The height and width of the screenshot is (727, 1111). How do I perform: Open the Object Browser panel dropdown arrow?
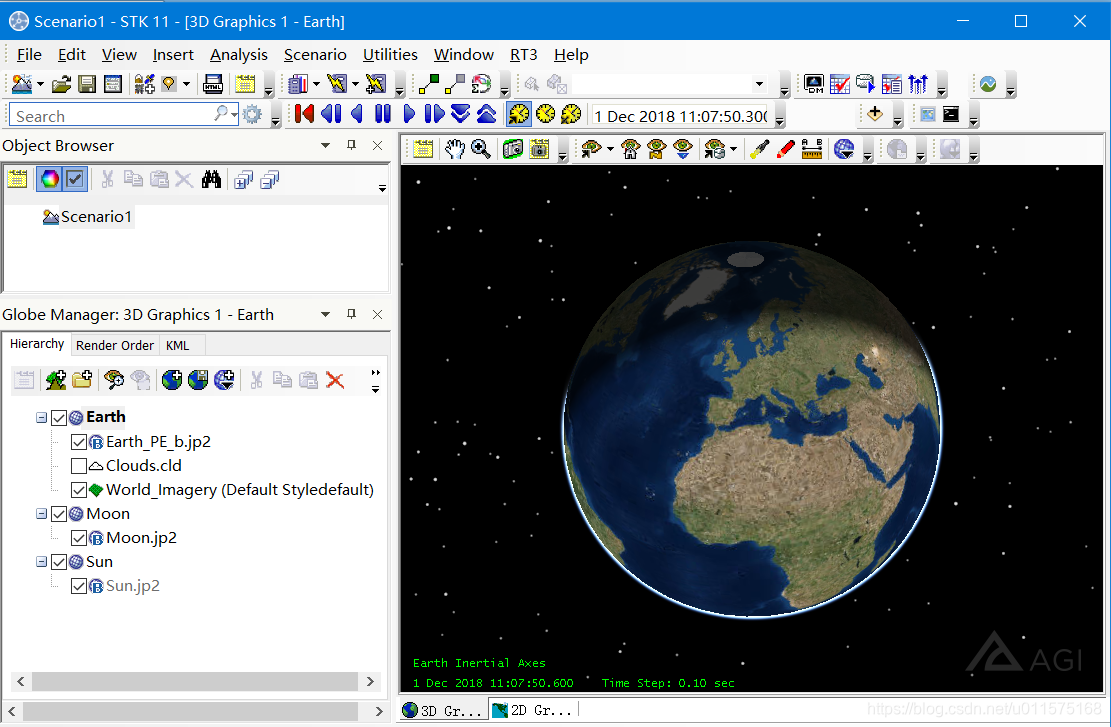click(x=325, y=145)
